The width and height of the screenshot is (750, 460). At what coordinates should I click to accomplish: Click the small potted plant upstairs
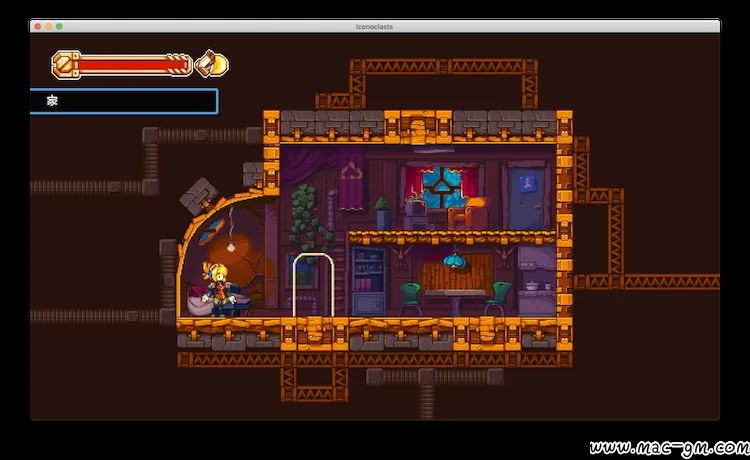pyautogui.click(x=383, y=213)
